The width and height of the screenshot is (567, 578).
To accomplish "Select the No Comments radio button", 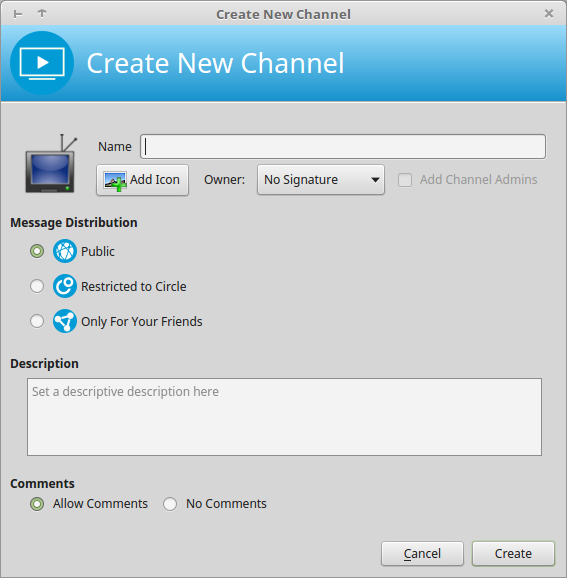I will (170, 504).
